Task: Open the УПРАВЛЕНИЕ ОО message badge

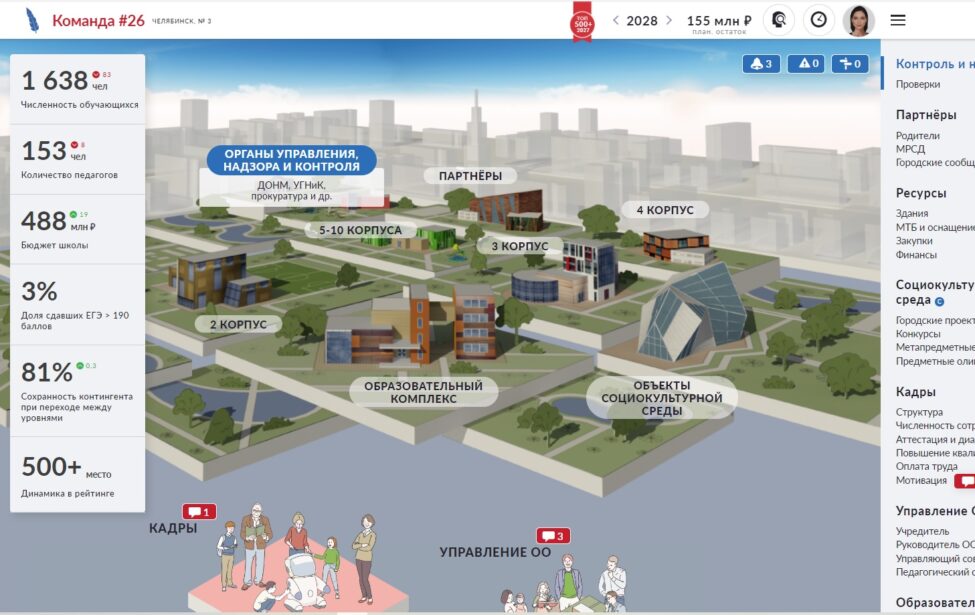Action: pyautogui.click(x=553, y=536)
